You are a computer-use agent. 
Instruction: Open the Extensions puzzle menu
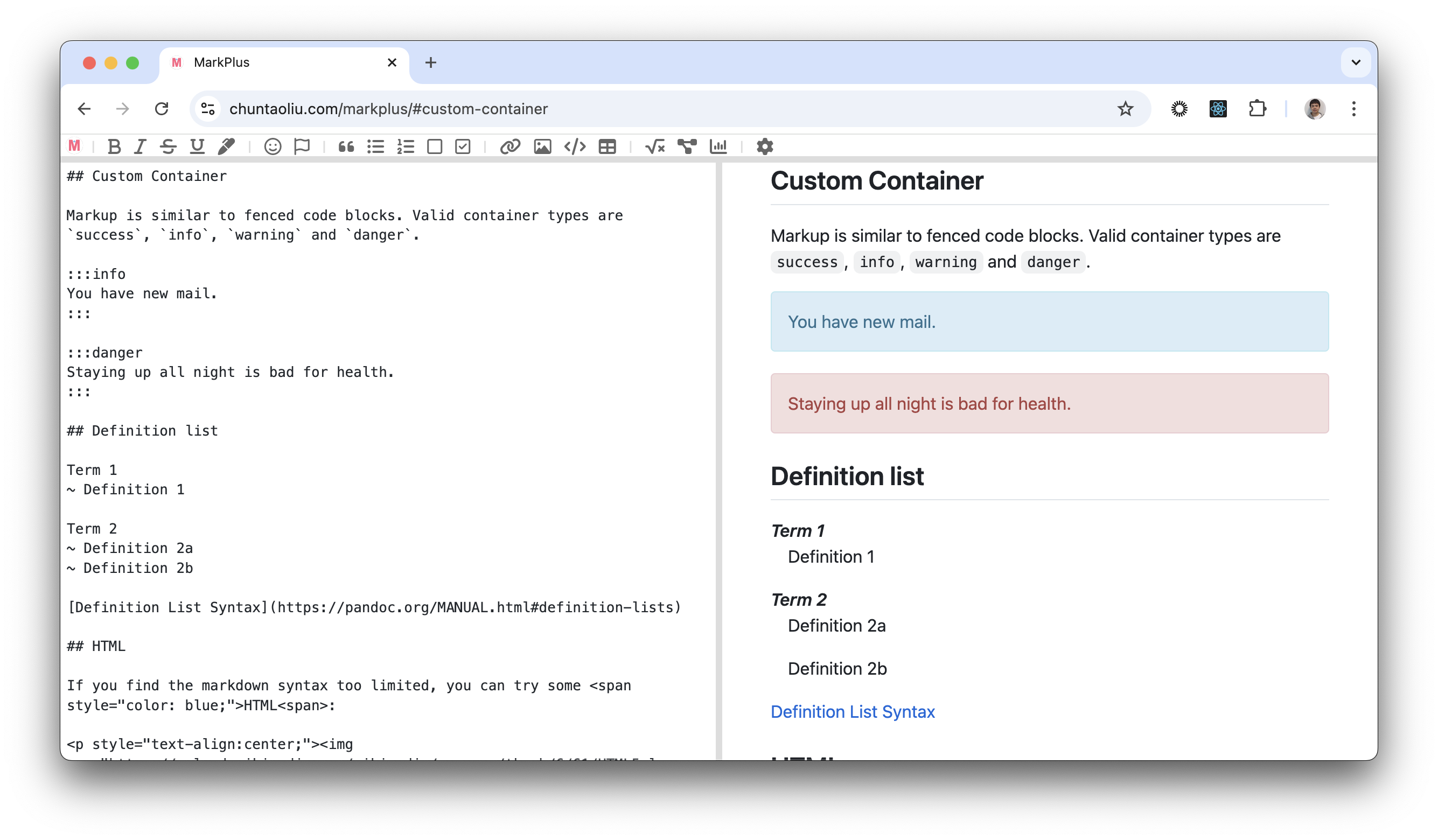(1257, 108)
